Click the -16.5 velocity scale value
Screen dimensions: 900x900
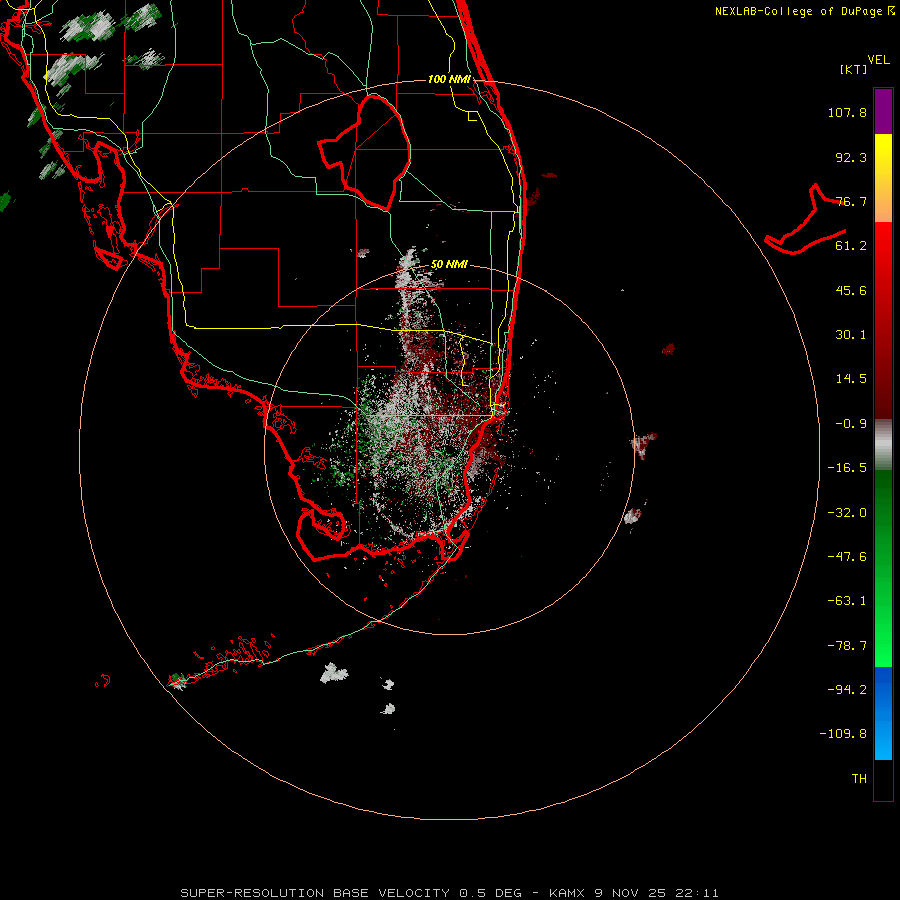tap(847, 468)
